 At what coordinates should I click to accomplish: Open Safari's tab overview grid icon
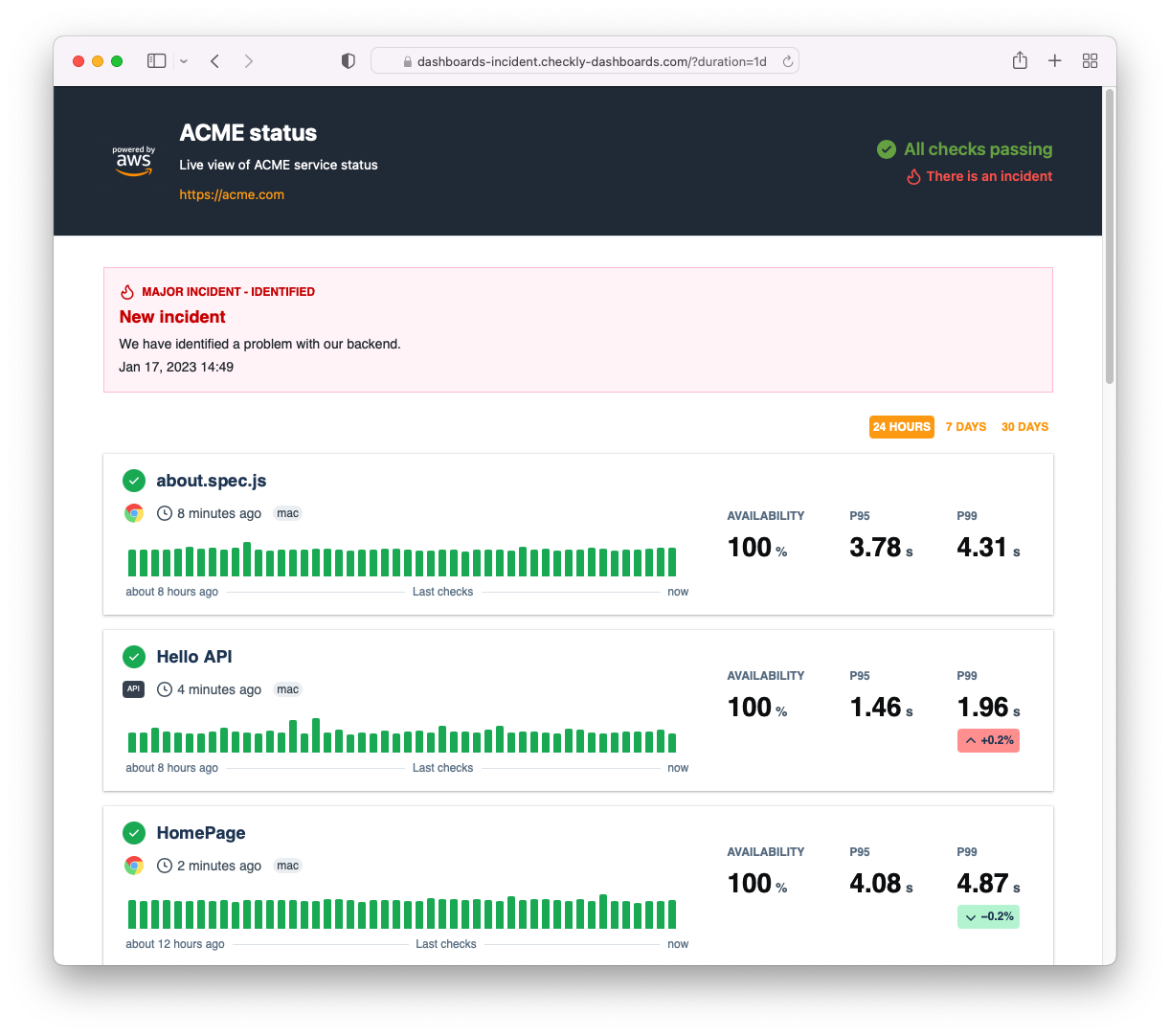1090,59
